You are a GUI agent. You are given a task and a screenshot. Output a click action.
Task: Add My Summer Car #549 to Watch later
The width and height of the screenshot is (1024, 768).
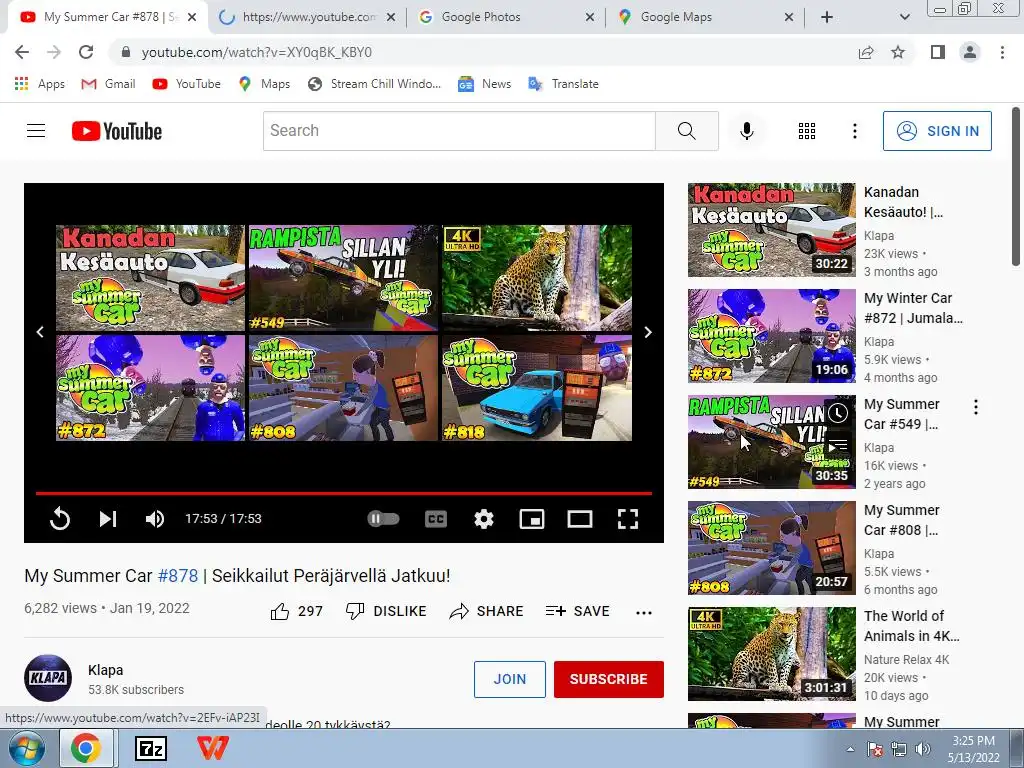pos(839,413)
